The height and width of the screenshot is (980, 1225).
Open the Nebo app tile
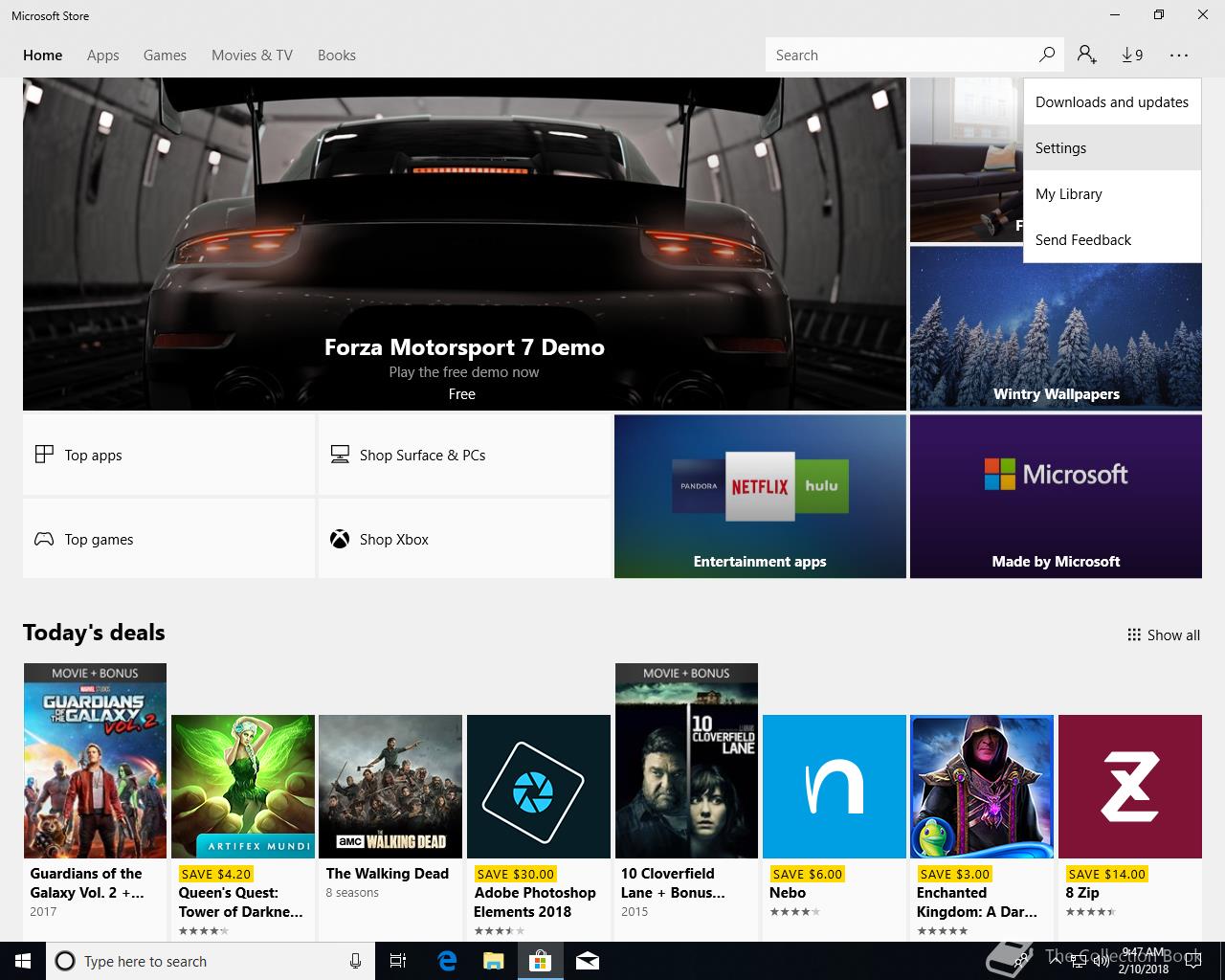pyautogui.click(x=835, y=787)
